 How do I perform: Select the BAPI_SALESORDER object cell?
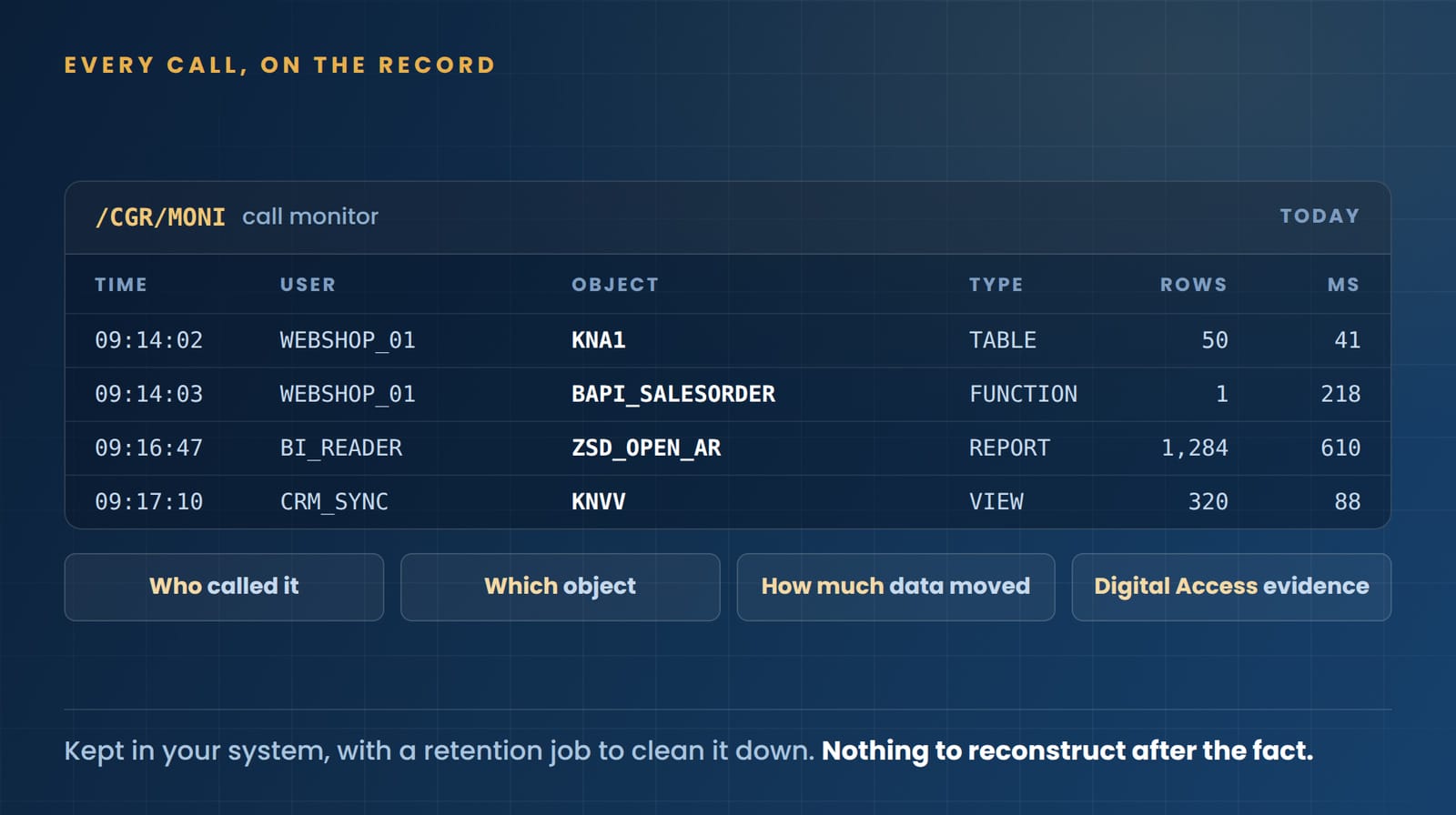point(673,394)
